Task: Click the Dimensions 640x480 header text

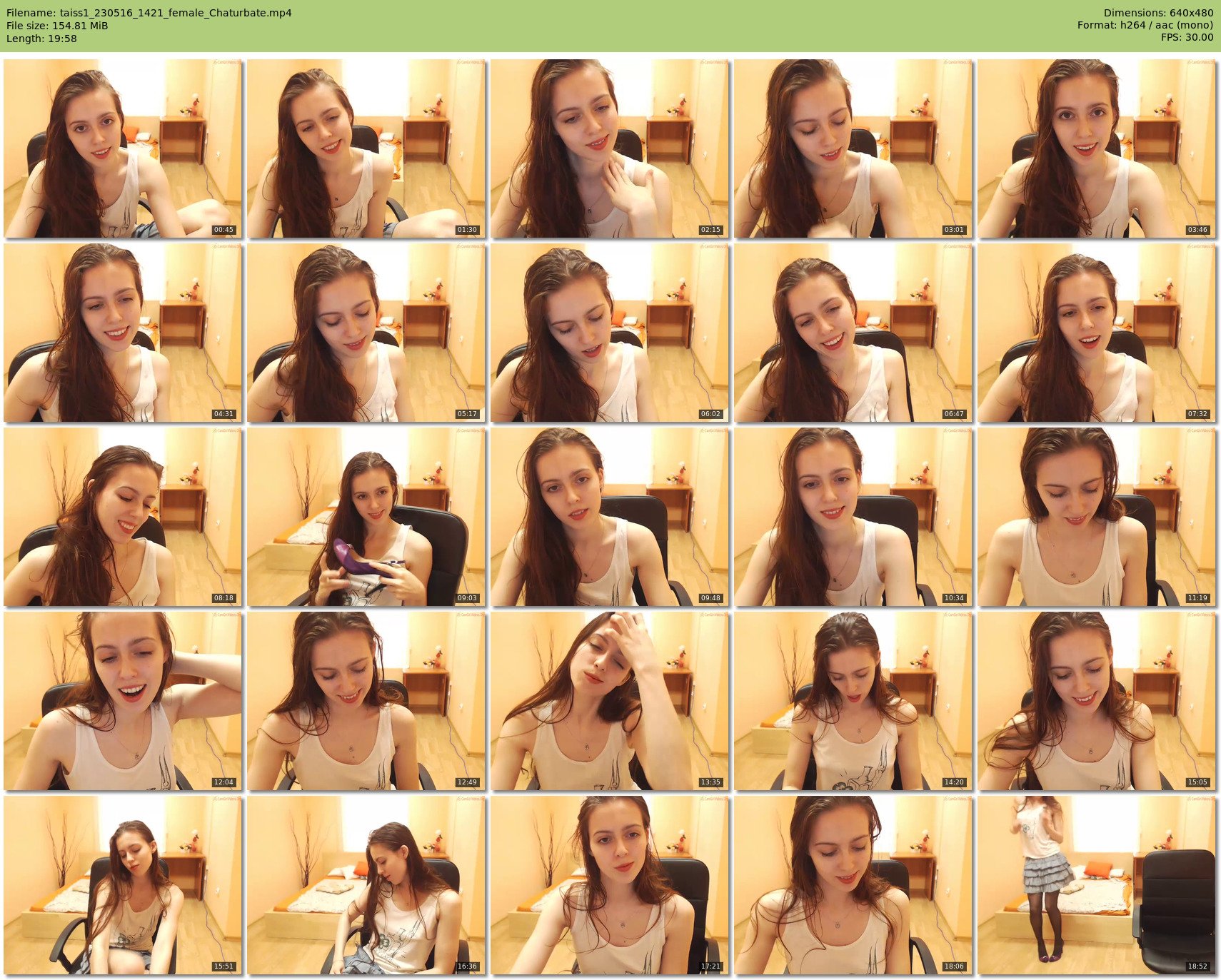Action: click(1158, 13)
